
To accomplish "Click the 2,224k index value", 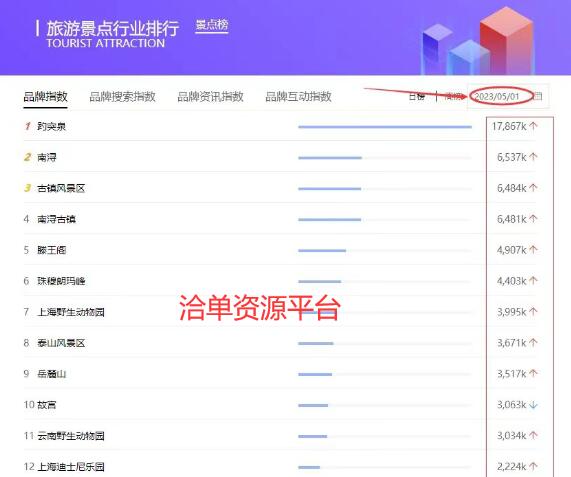I will click(512, 467).
